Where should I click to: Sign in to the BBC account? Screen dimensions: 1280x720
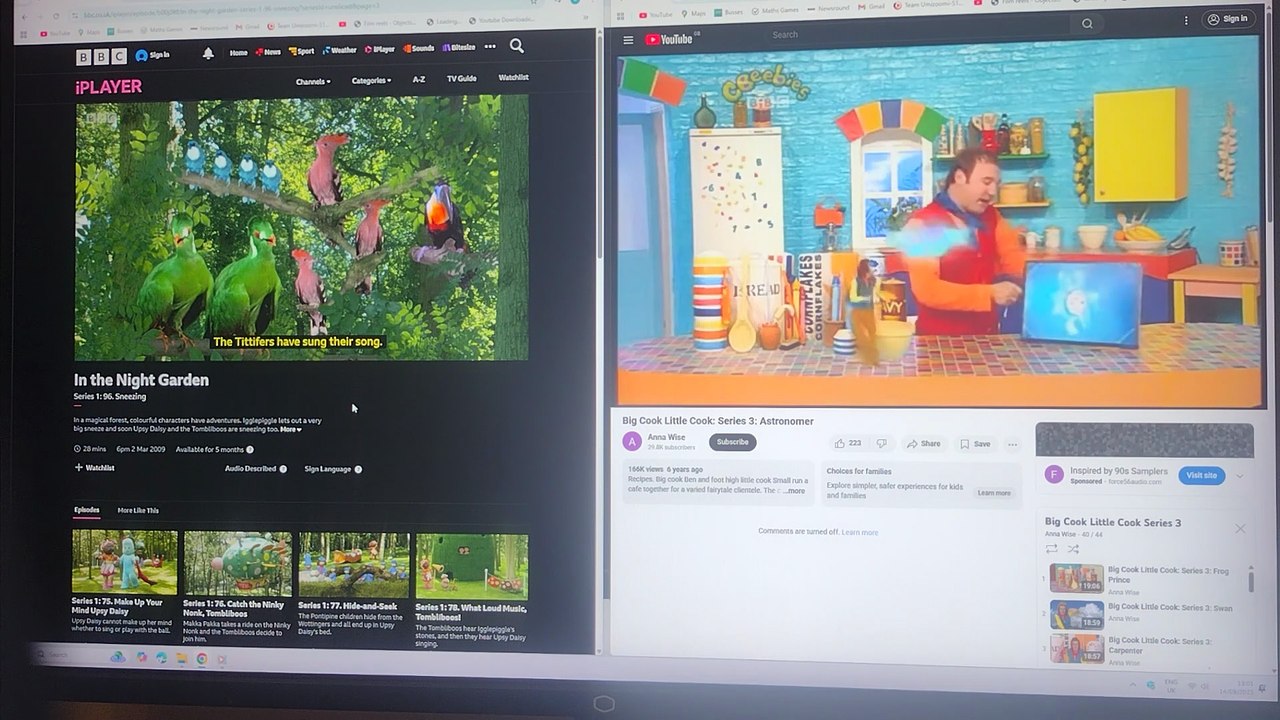point(152,55)
